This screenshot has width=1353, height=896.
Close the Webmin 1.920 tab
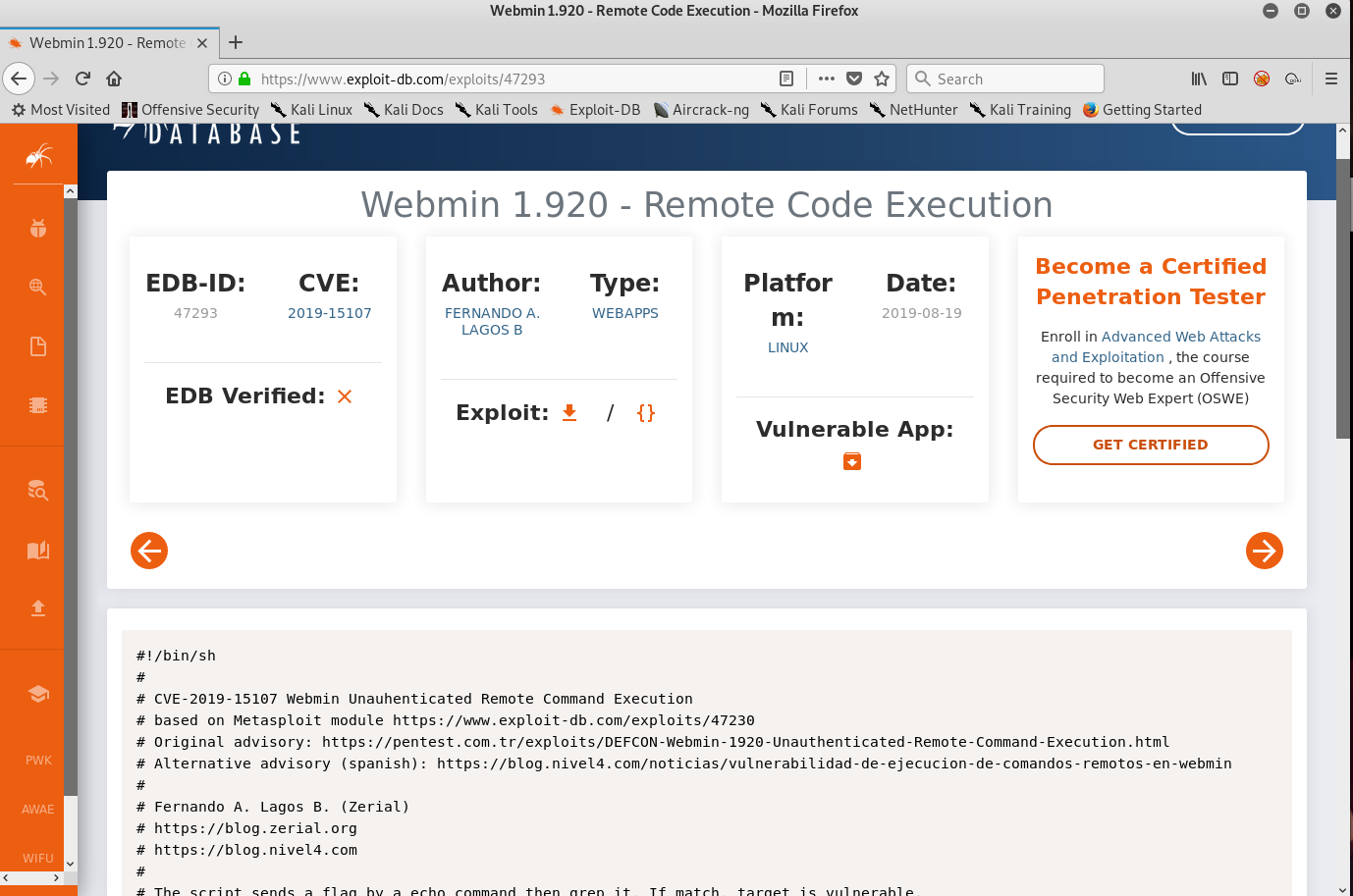point(202,43)
